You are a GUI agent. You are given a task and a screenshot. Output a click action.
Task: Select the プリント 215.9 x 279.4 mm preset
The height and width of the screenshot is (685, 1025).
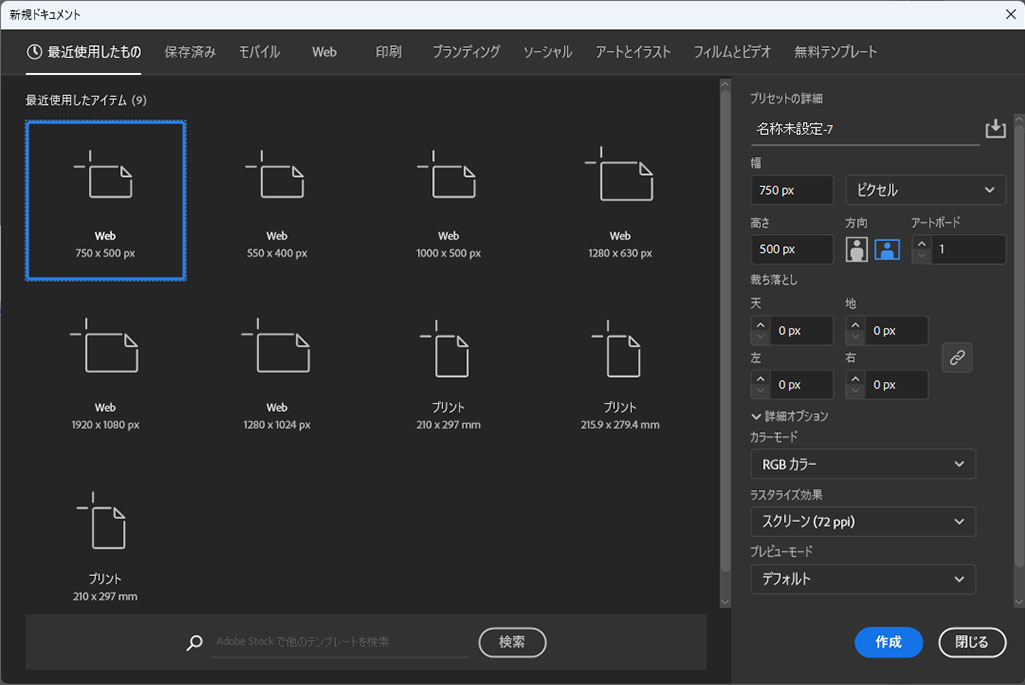click(x=620, y=374)
